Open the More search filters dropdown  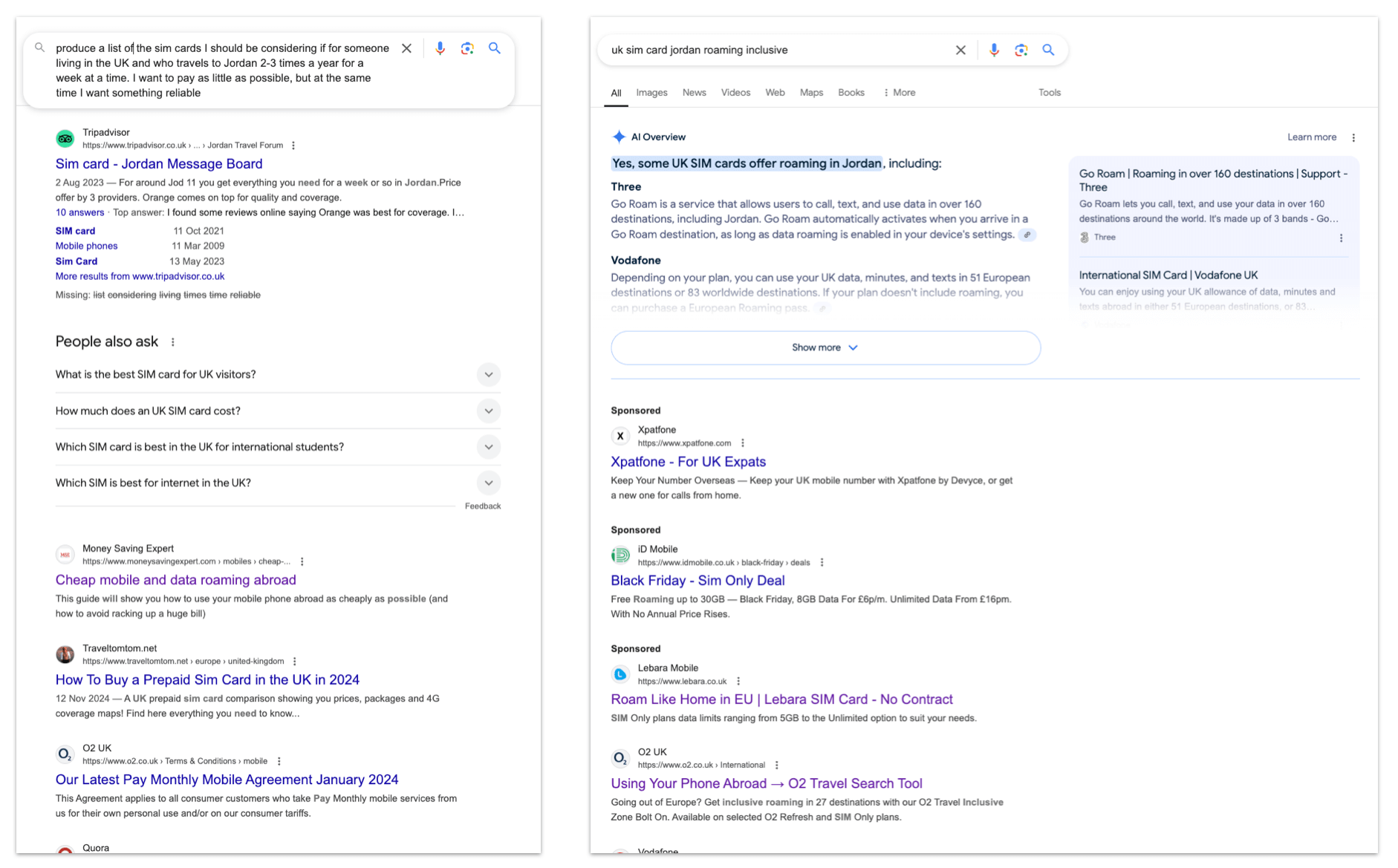899,93
